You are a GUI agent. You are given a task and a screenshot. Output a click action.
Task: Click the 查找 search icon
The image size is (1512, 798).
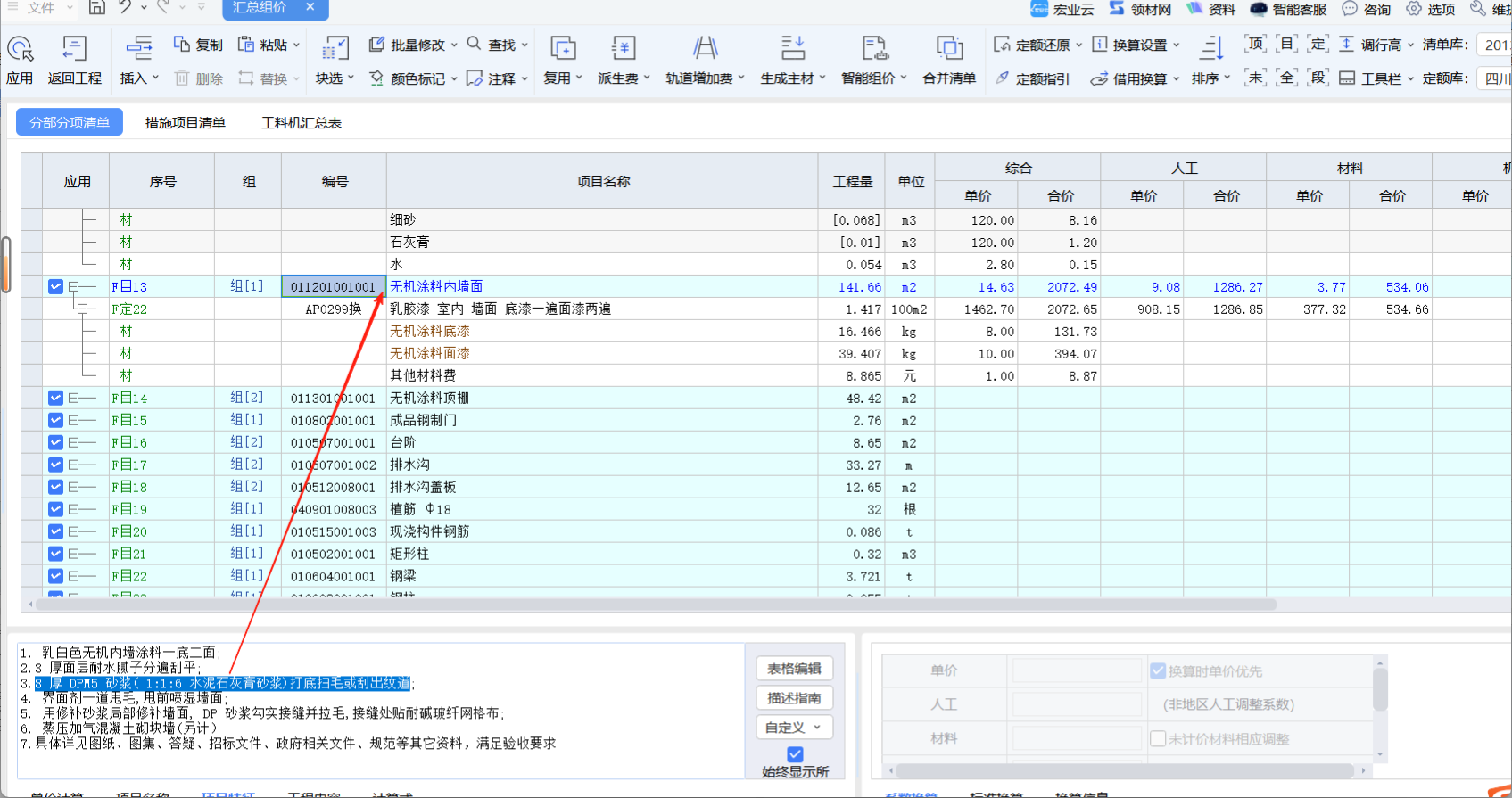coord(475,44)
